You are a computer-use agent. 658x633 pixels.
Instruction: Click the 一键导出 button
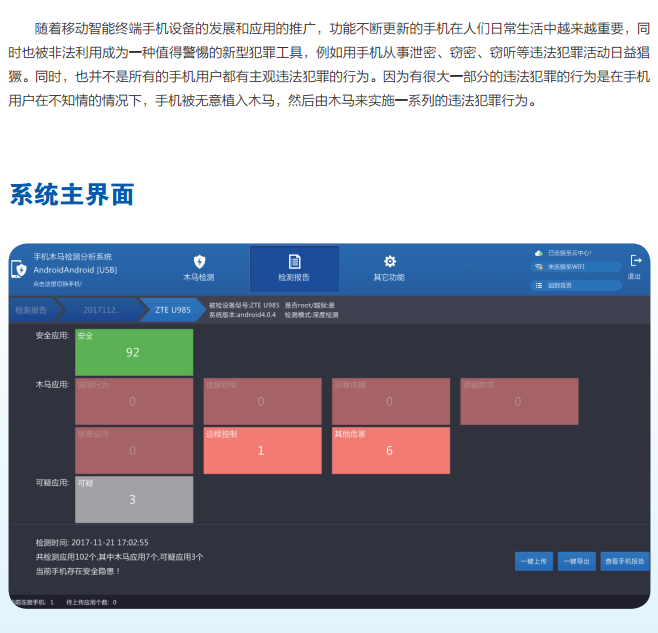click(577, 561)
